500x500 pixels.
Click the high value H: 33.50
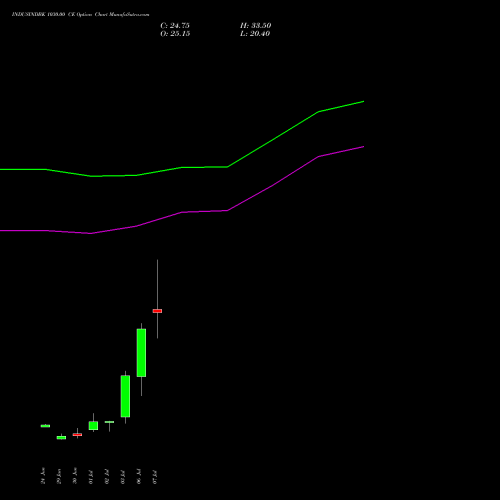pyautogui.click(x=256, y=26)
